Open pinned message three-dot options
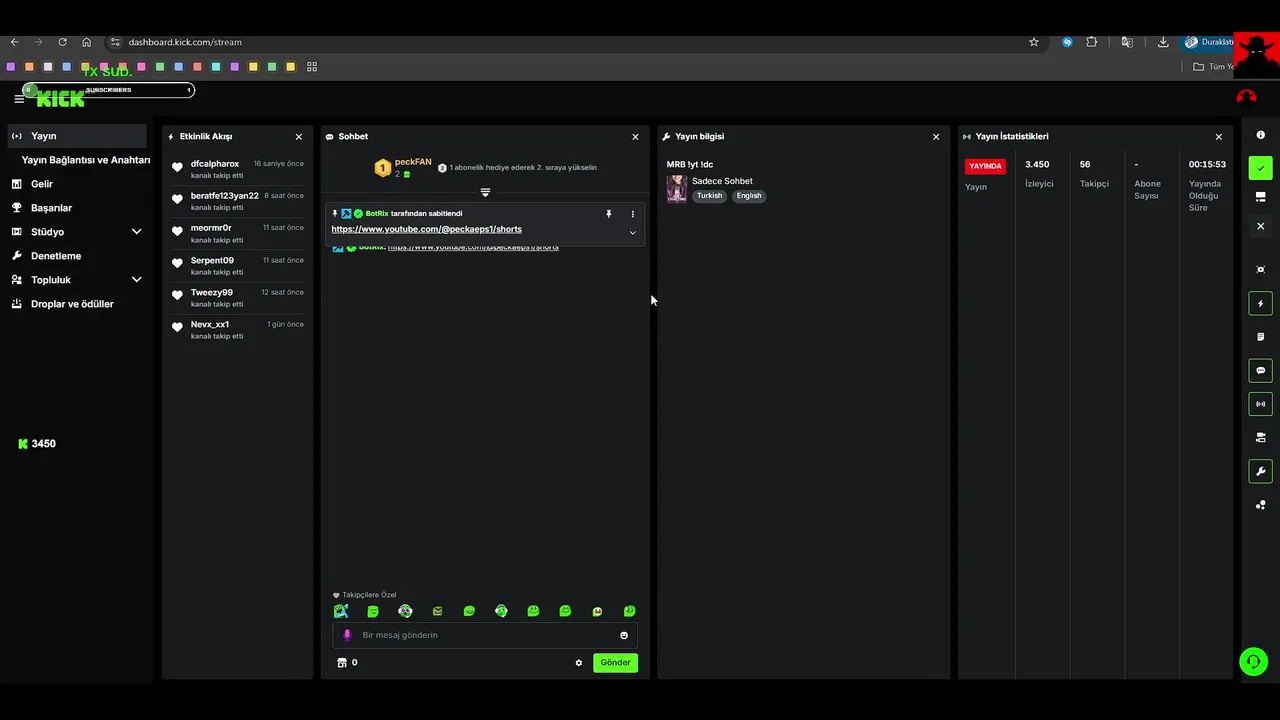 click(x=632, y=214)
